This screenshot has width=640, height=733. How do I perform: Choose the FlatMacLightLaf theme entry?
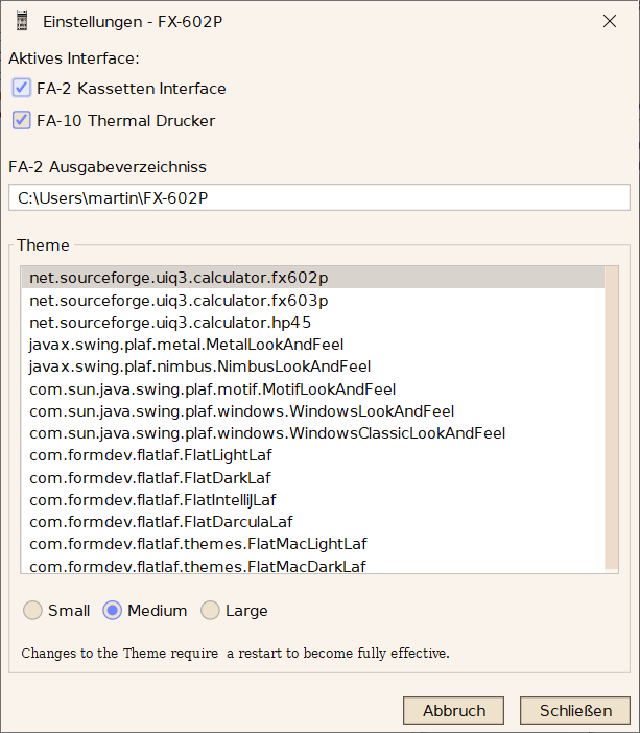click(313, 544)
